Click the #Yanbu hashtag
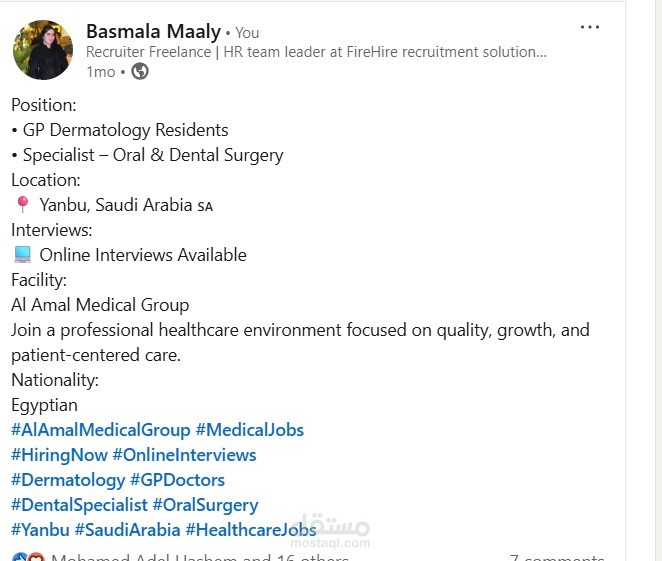This screenshot has height=561, width=662. (x=40, y=530)
